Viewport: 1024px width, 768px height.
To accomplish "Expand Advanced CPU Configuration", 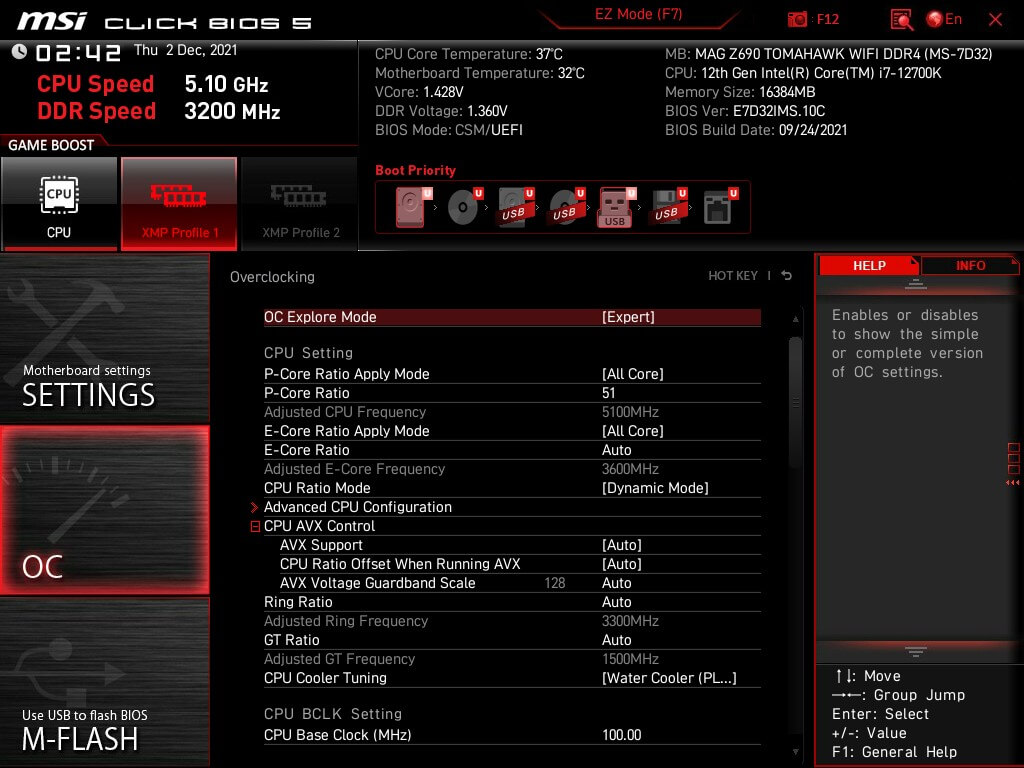I will tap(358, 507).
